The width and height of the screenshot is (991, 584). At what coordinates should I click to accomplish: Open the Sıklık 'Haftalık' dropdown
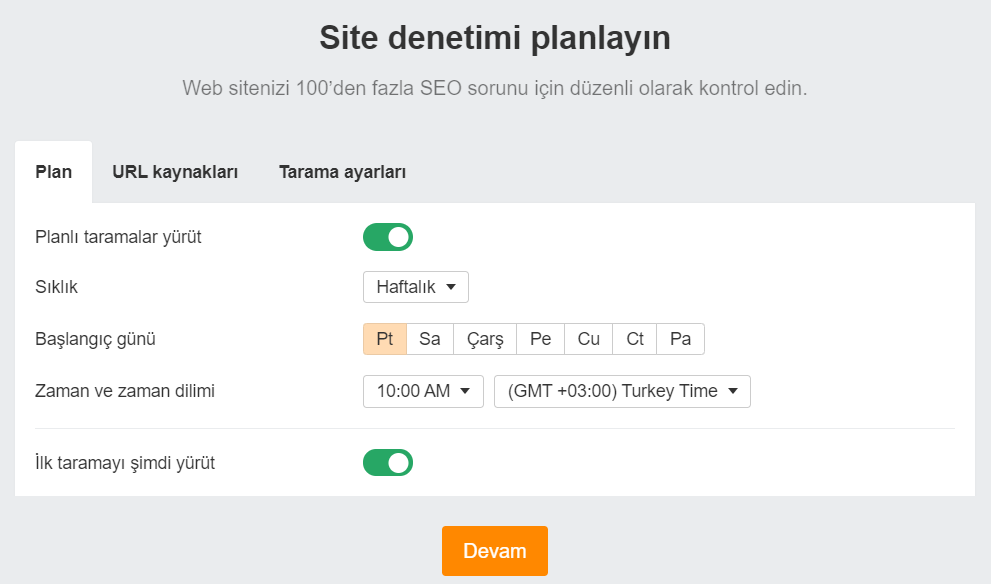pos(415,287)
